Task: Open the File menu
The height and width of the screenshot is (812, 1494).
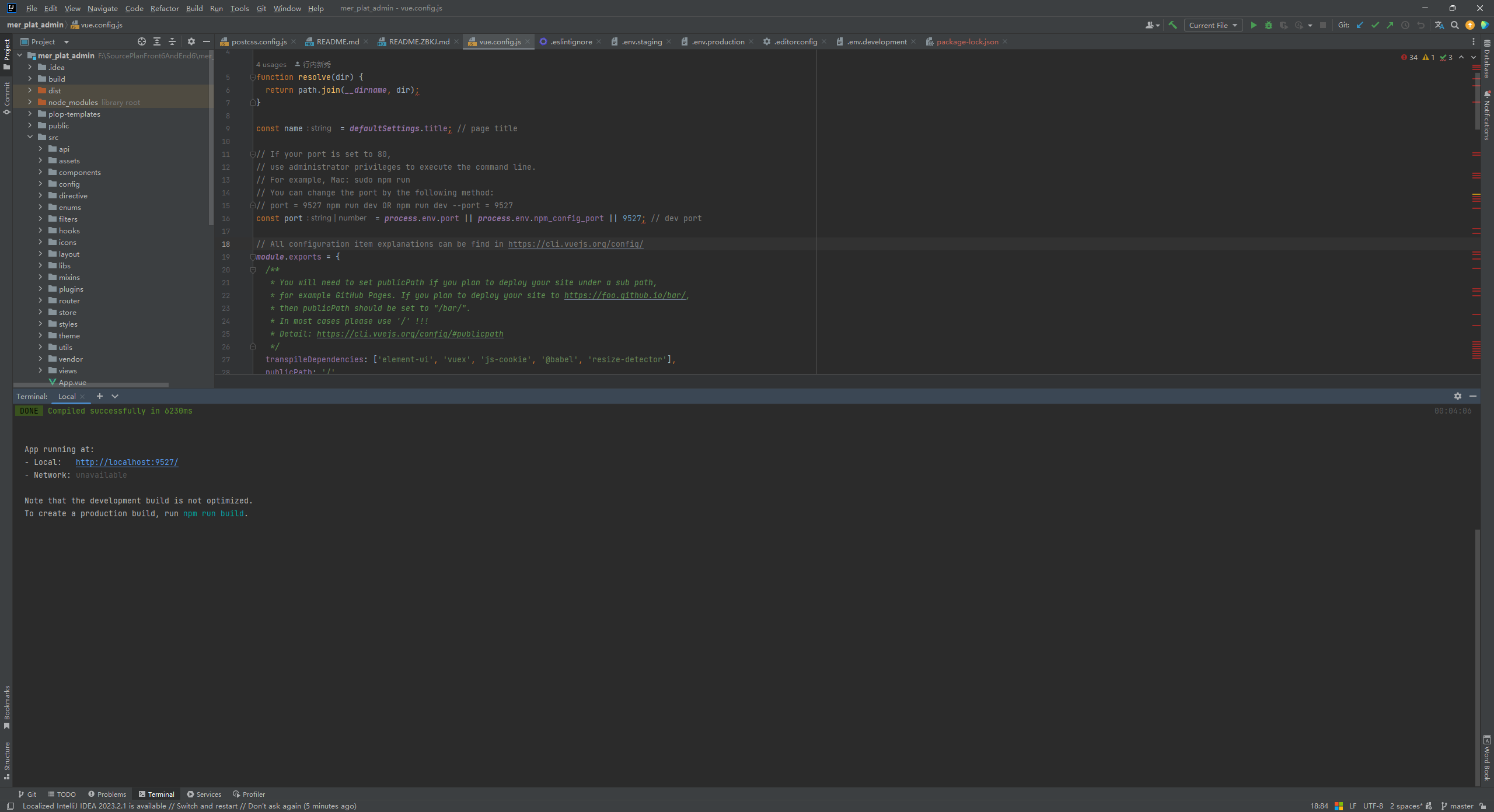Action: pos(32,8)
